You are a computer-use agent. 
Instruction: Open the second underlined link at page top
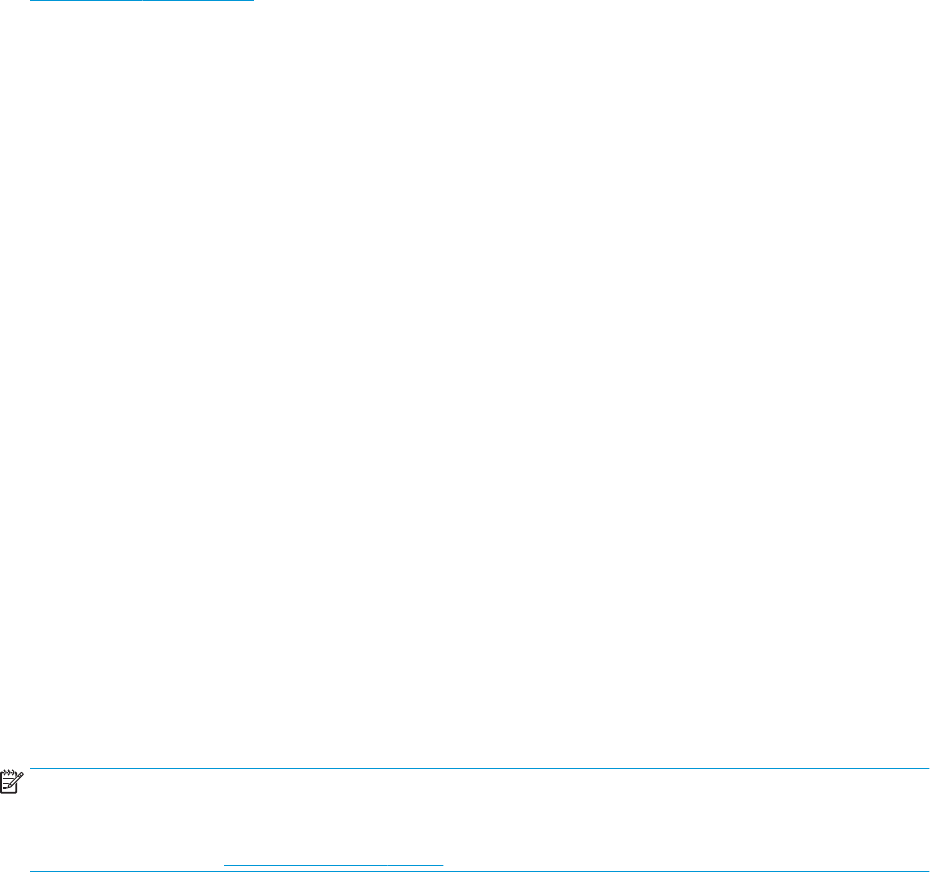(x=199, y=1)
